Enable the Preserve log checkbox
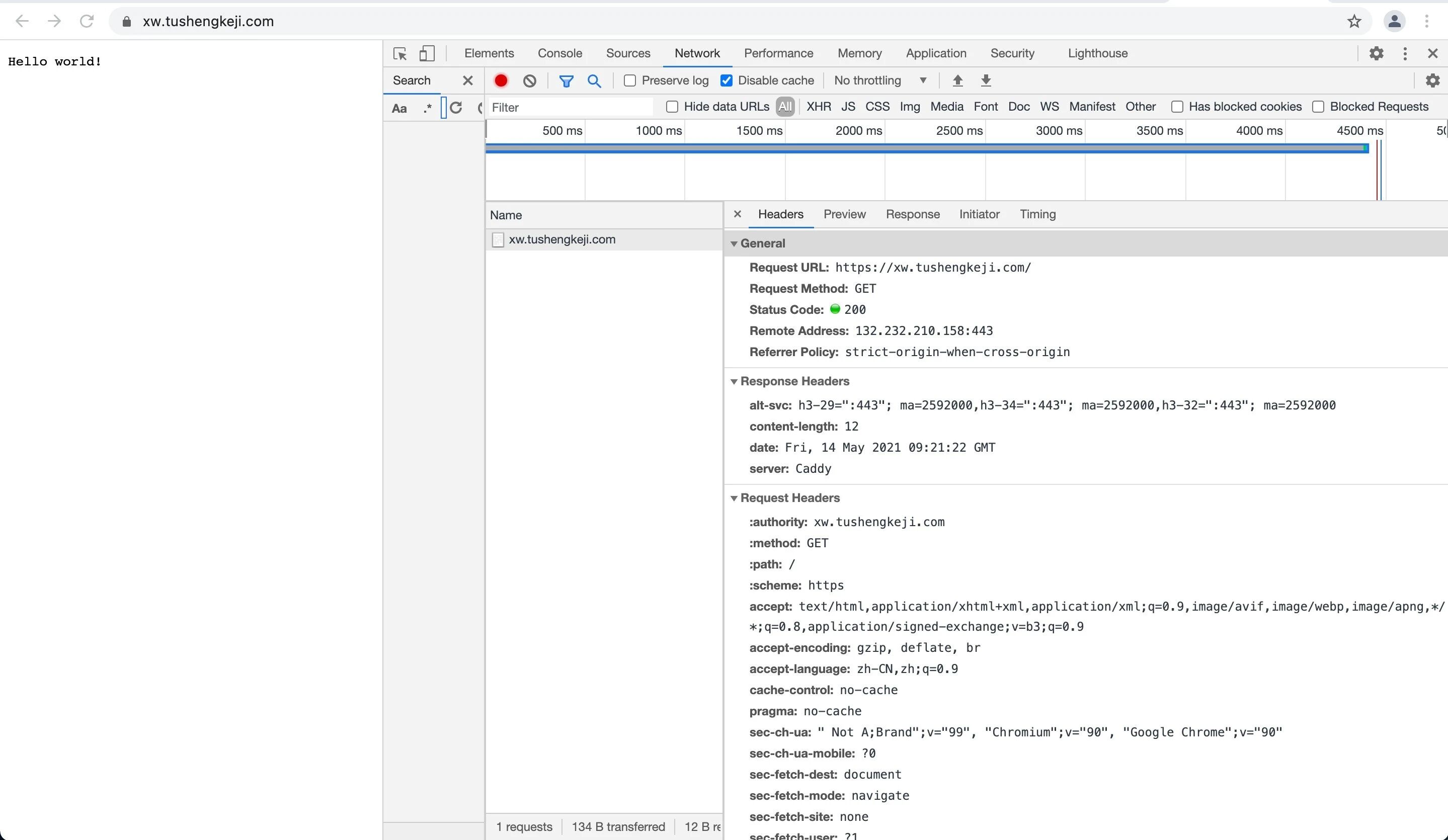The width and height of the screenshot is (1448, 840). pyautogui.click(x=630, y=80)
